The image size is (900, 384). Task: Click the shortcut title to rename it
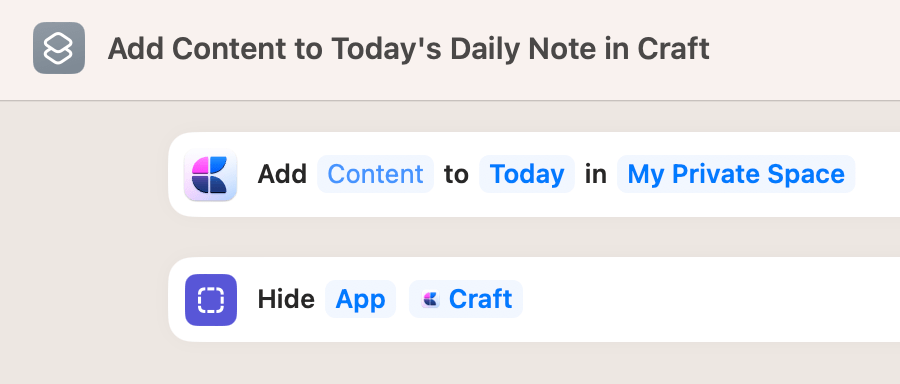[x=408, y=49]
